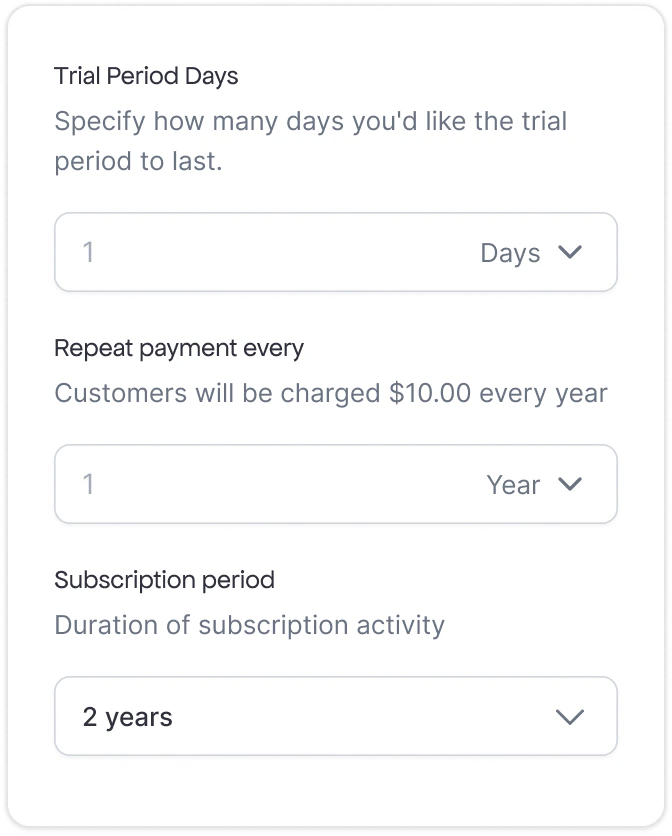Expand the subscription period dropdown showing 2 years
672x836 pixels.
point(336,716)
